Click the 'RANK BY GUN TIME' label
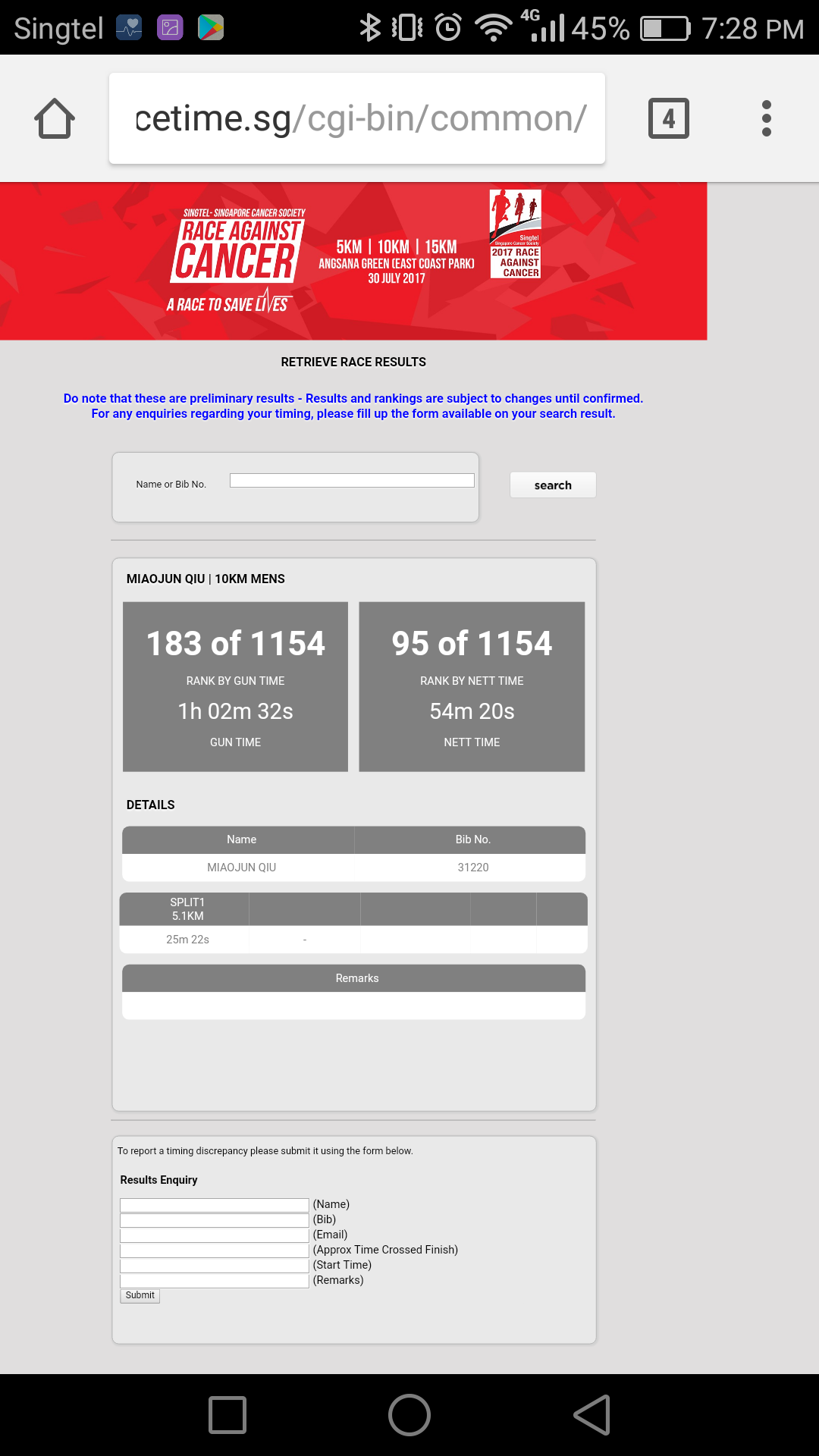 tap(236, 681)
